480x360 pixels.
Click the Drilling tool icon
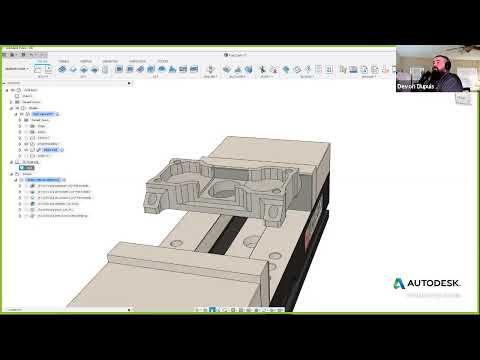[210, 69]
